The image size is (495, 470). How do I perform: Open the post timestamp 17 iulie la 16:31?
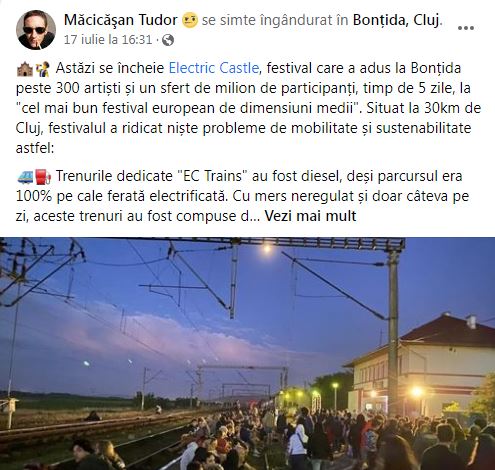(x=108, y=40)
